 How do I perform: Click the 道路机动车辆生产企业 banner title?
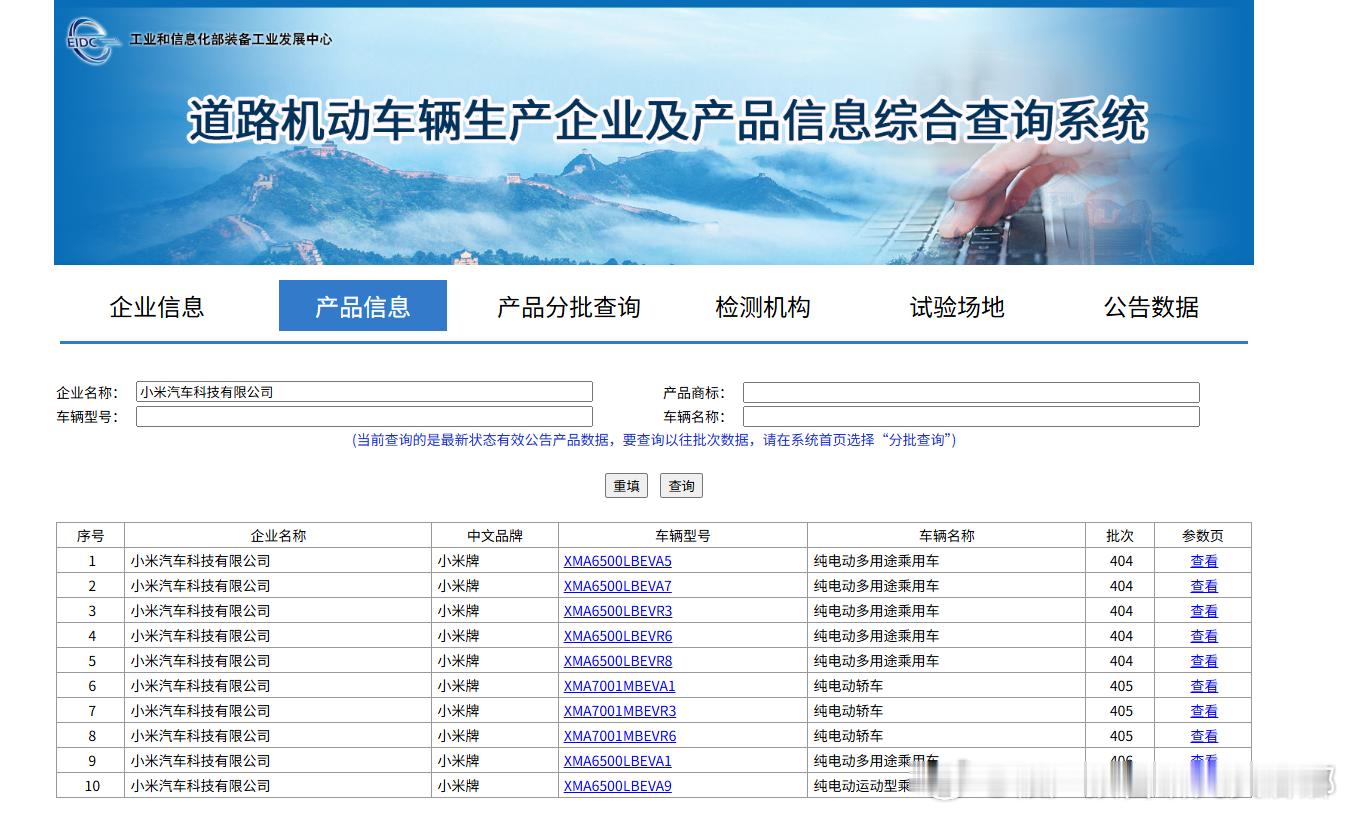click(x=667, y=121)
